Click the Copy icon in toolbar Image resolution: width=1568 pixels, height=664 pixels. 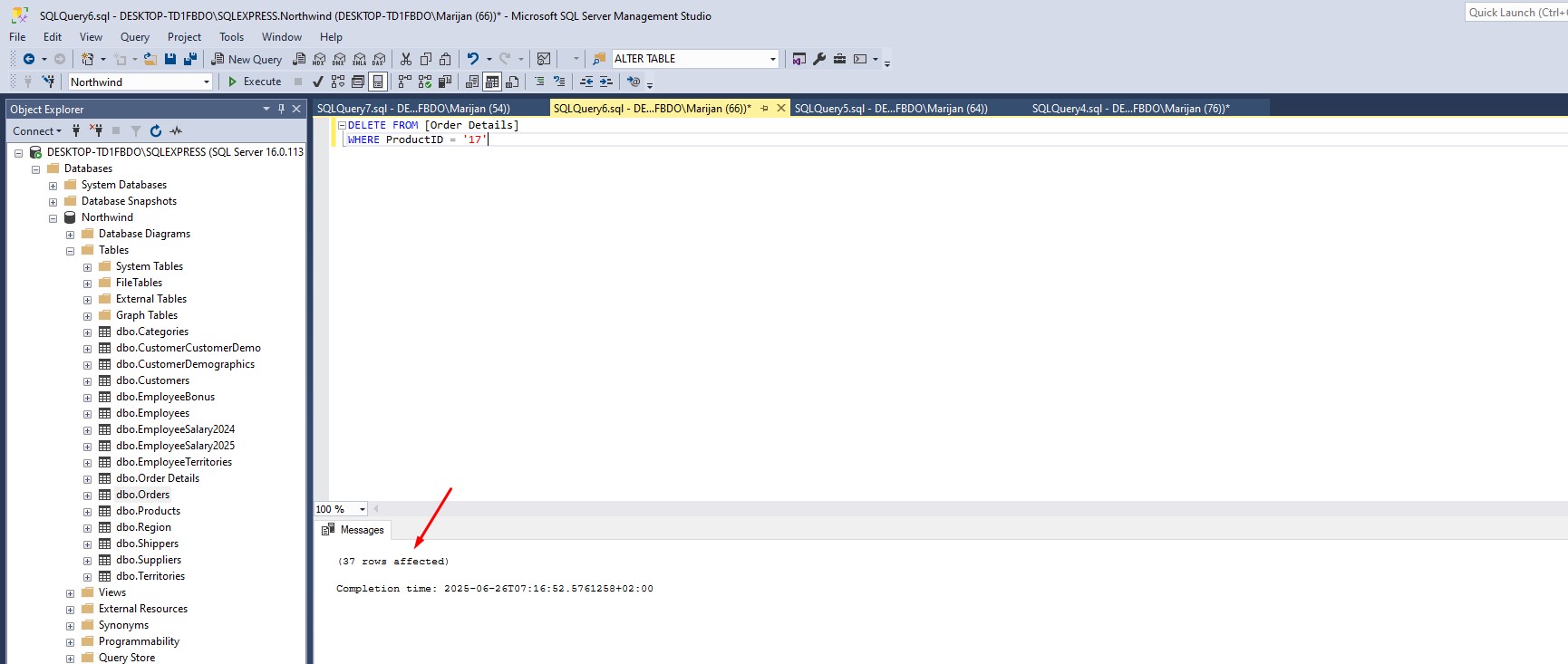click(426, 59)
